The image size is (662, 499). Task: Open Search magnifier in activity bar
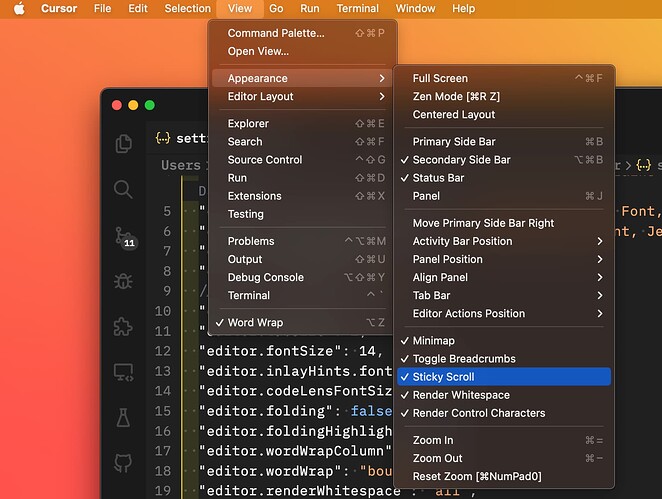pos(123,189)
